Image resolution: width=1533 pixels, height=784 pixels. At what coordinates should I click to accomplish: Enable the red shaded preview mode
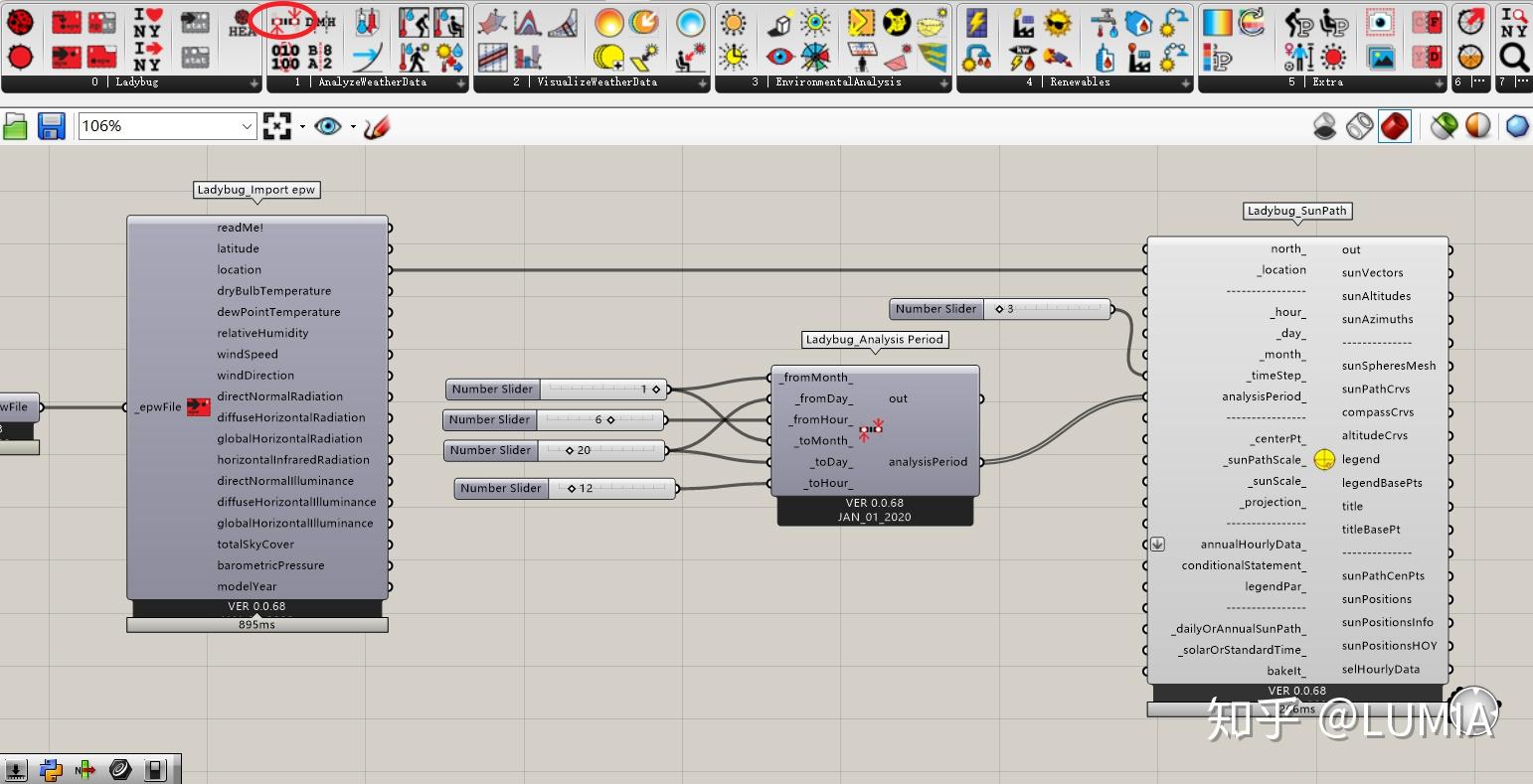pos(1395,126)
